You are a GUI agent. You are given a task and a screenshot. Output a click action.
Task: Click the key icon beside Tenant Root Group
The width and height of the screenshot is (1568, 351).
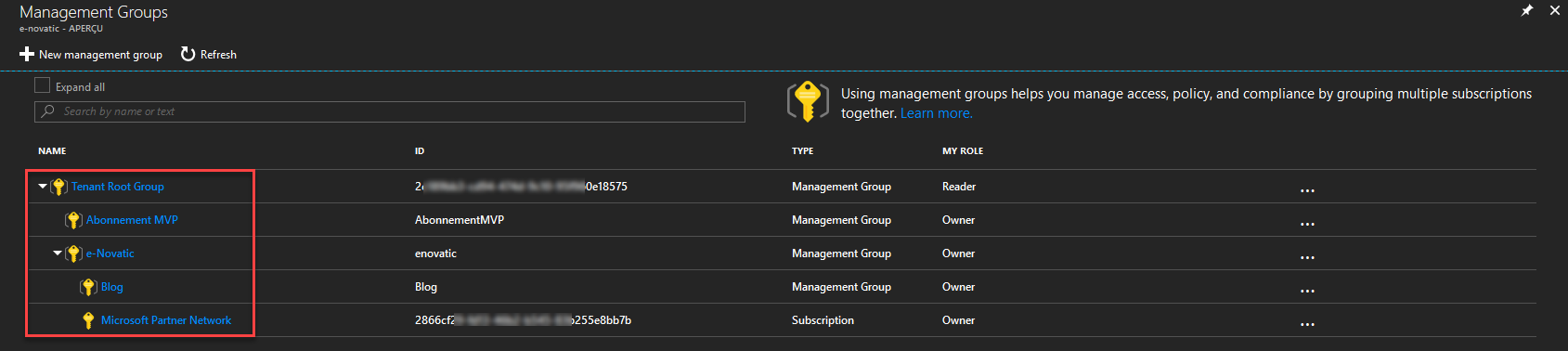coord(58,187)
